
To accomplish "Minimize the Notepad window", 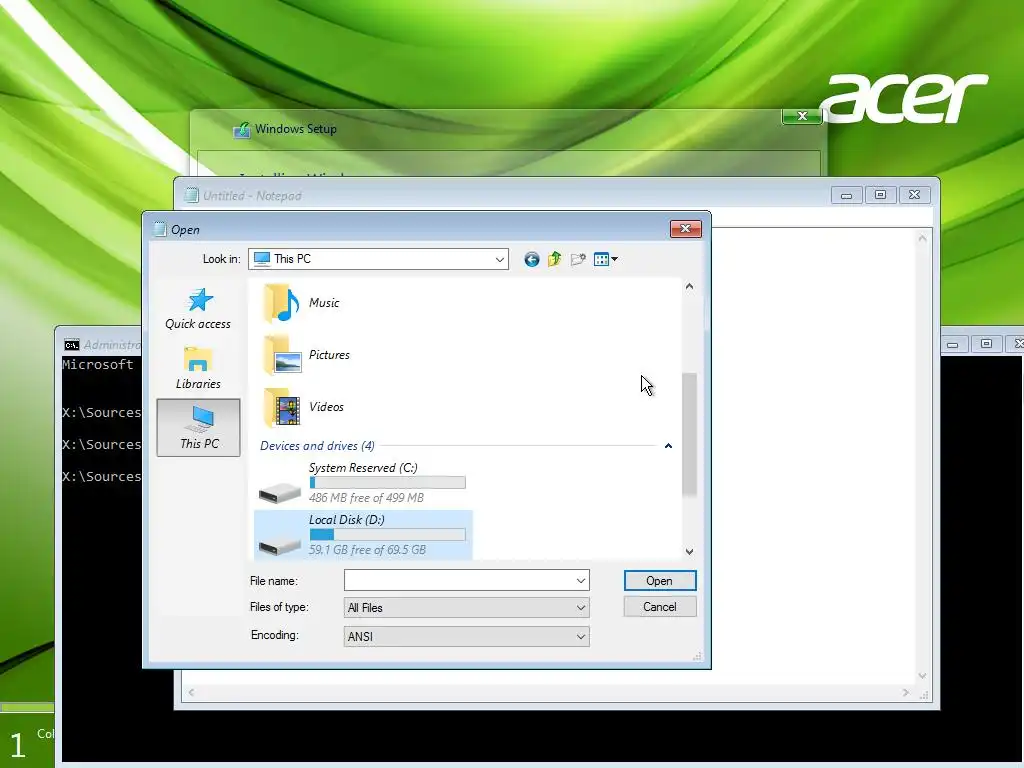I will pos(846,195).
